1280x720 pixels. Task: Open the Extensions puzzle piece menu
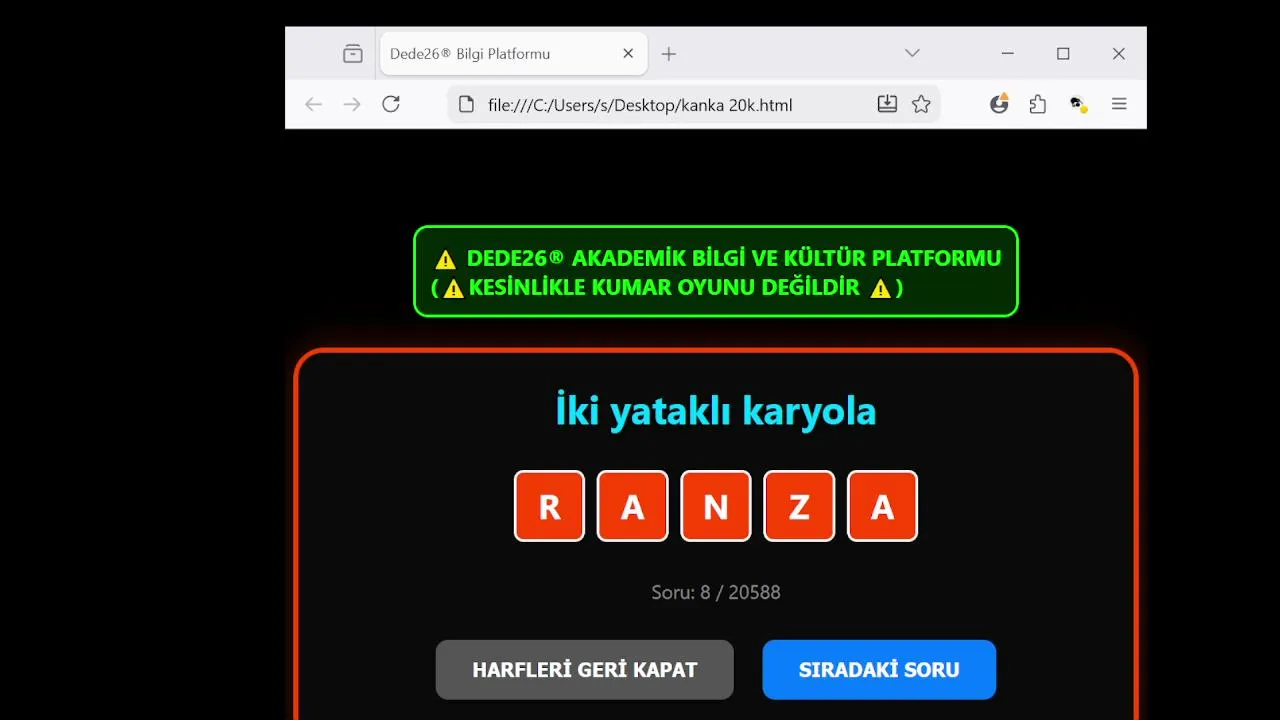coord(1038,104)
